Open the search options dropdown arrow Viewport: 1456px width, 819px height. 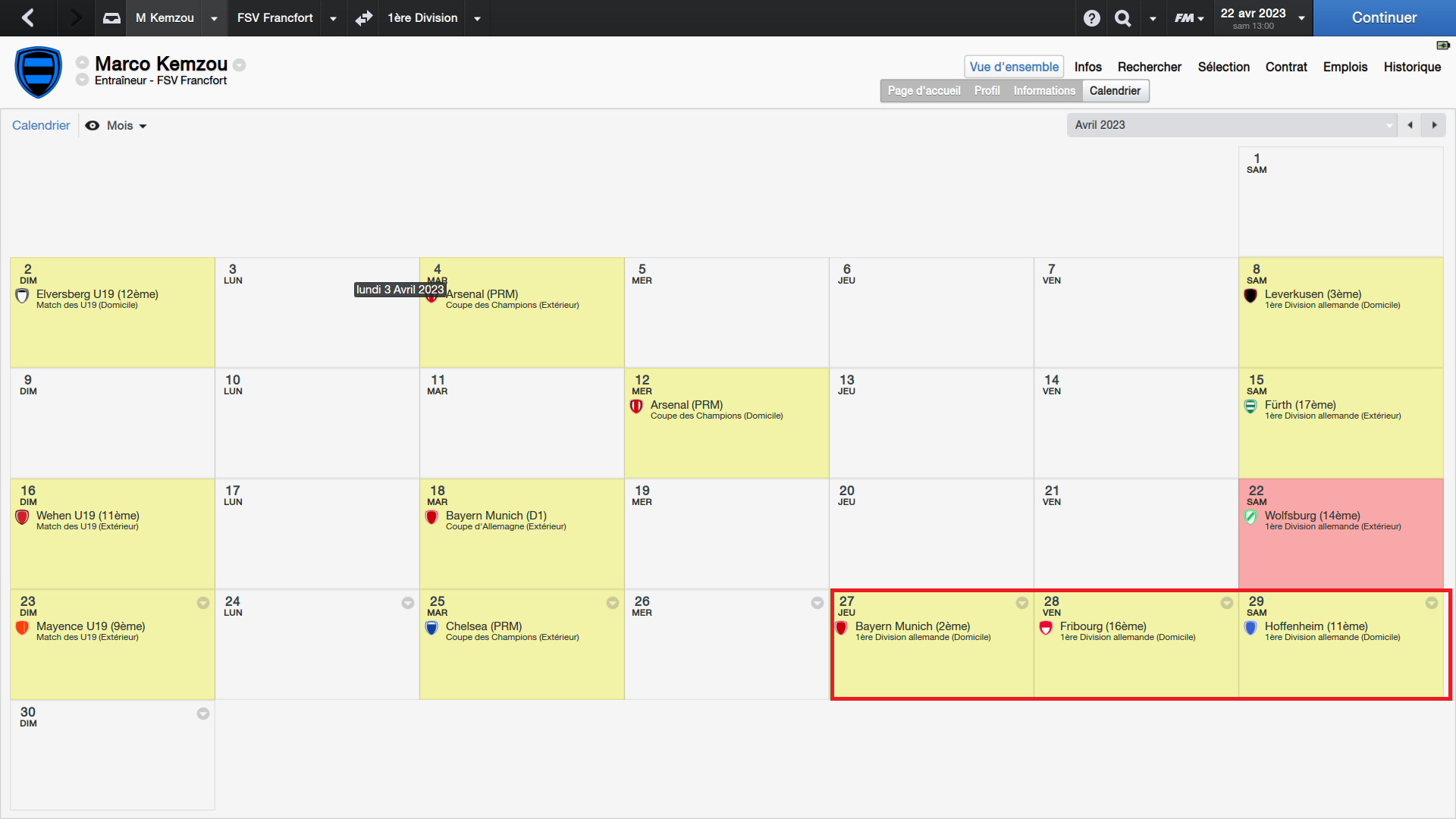(x=1153, y=18)
